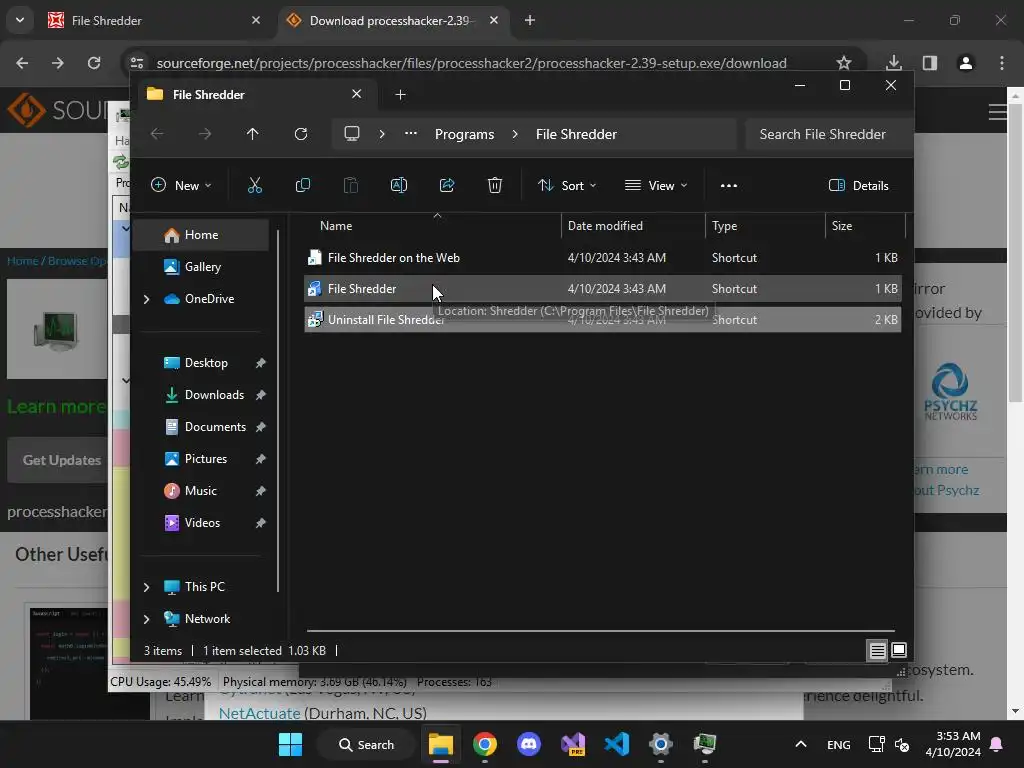Reload the SourceForge page in Chrome

point(94,63)
